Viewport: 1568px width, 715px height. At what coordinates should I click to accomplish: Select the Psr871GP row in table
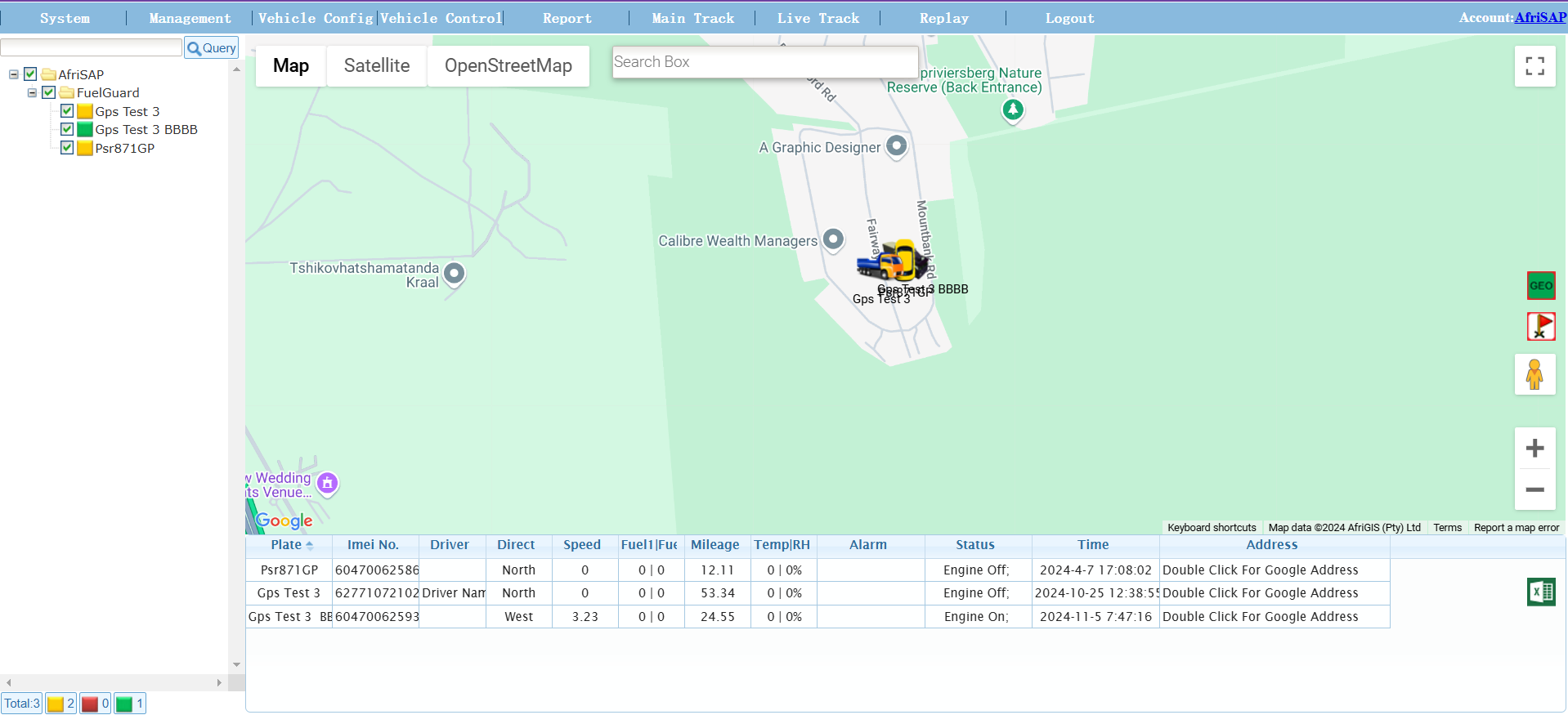[x=818, y=570]
